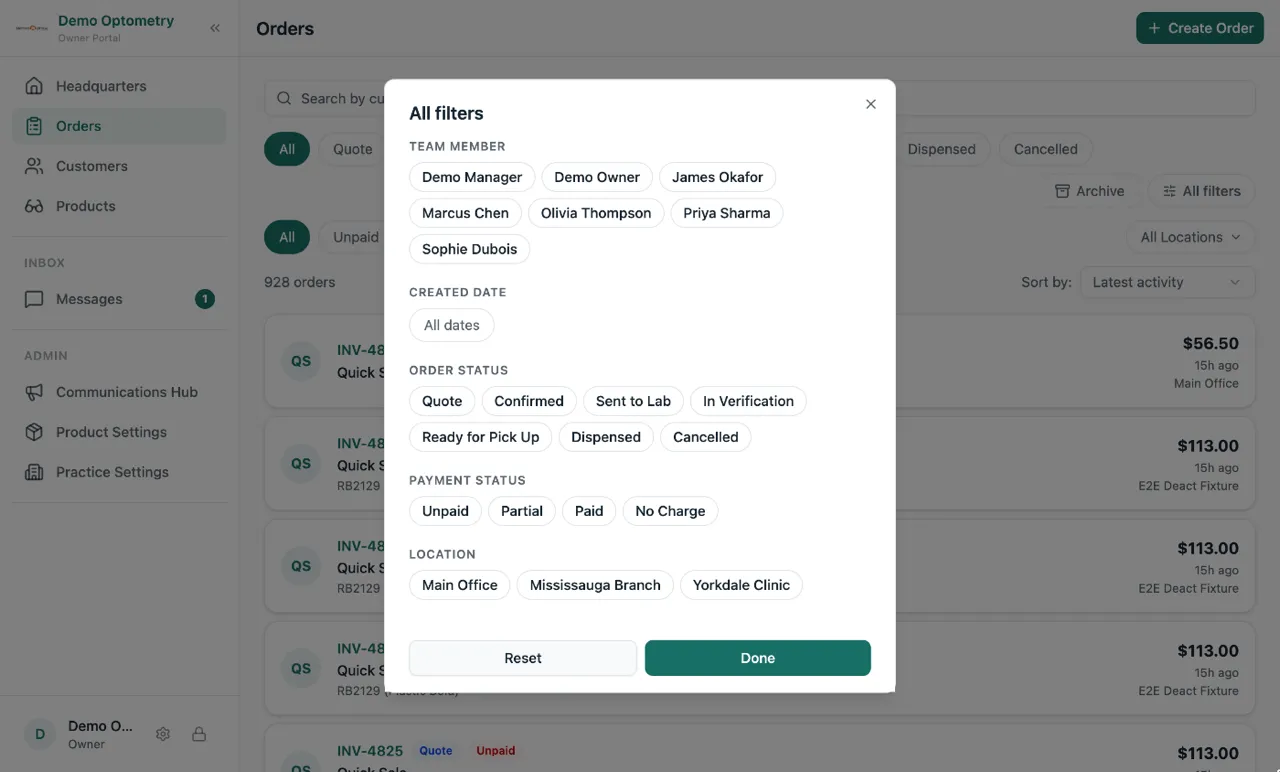Toggle the Mississauga Branch location filter
This screenshot has height=772, width=1280.
(x=595, y=585)
